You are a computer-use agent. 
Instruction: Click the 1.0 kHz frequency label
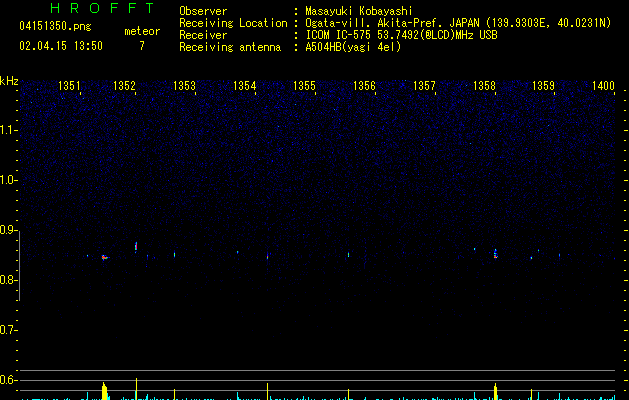click(8, 180)
